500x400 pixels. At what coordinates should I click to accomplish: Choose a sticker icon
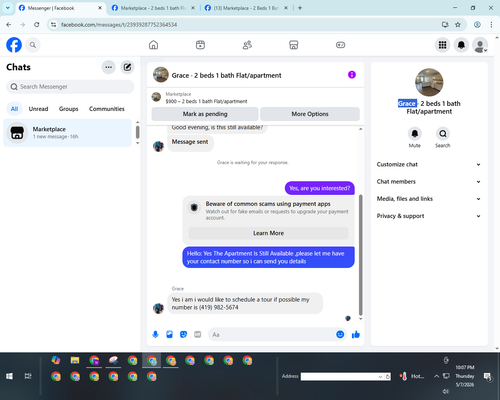(x=183, y=334)
